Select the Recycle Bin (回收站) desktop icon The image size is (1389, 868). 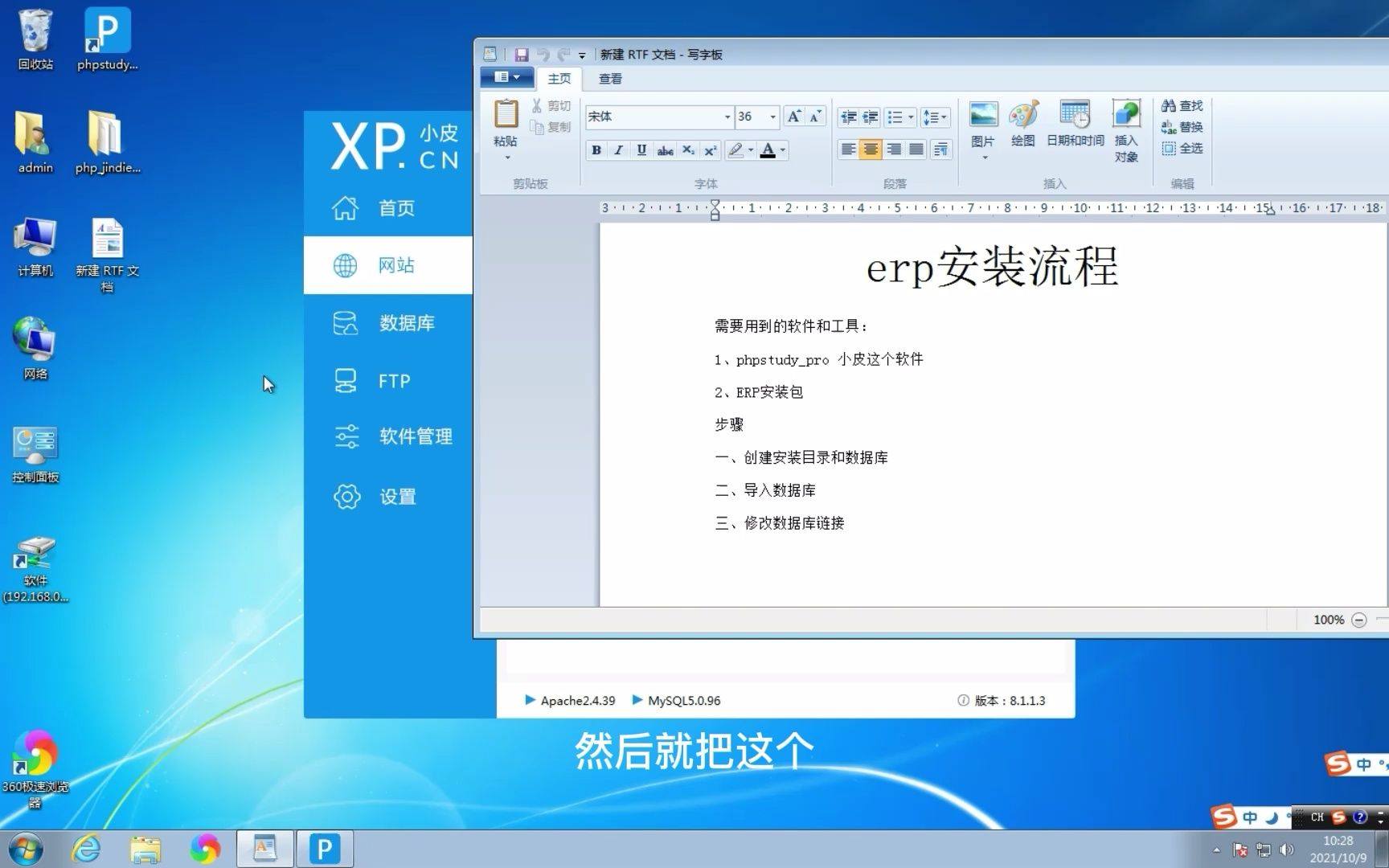35,40
